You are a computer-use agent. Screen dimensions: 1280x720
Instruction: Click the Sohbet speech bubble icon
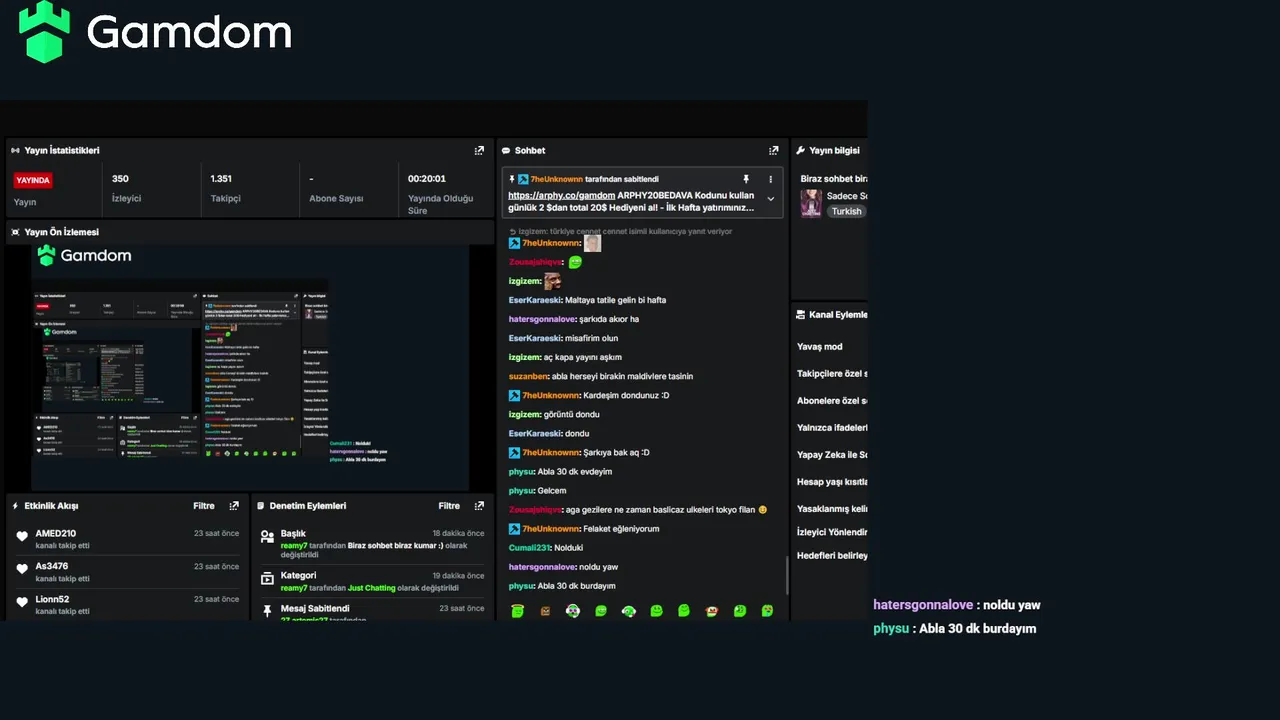(x=506, y=150)
